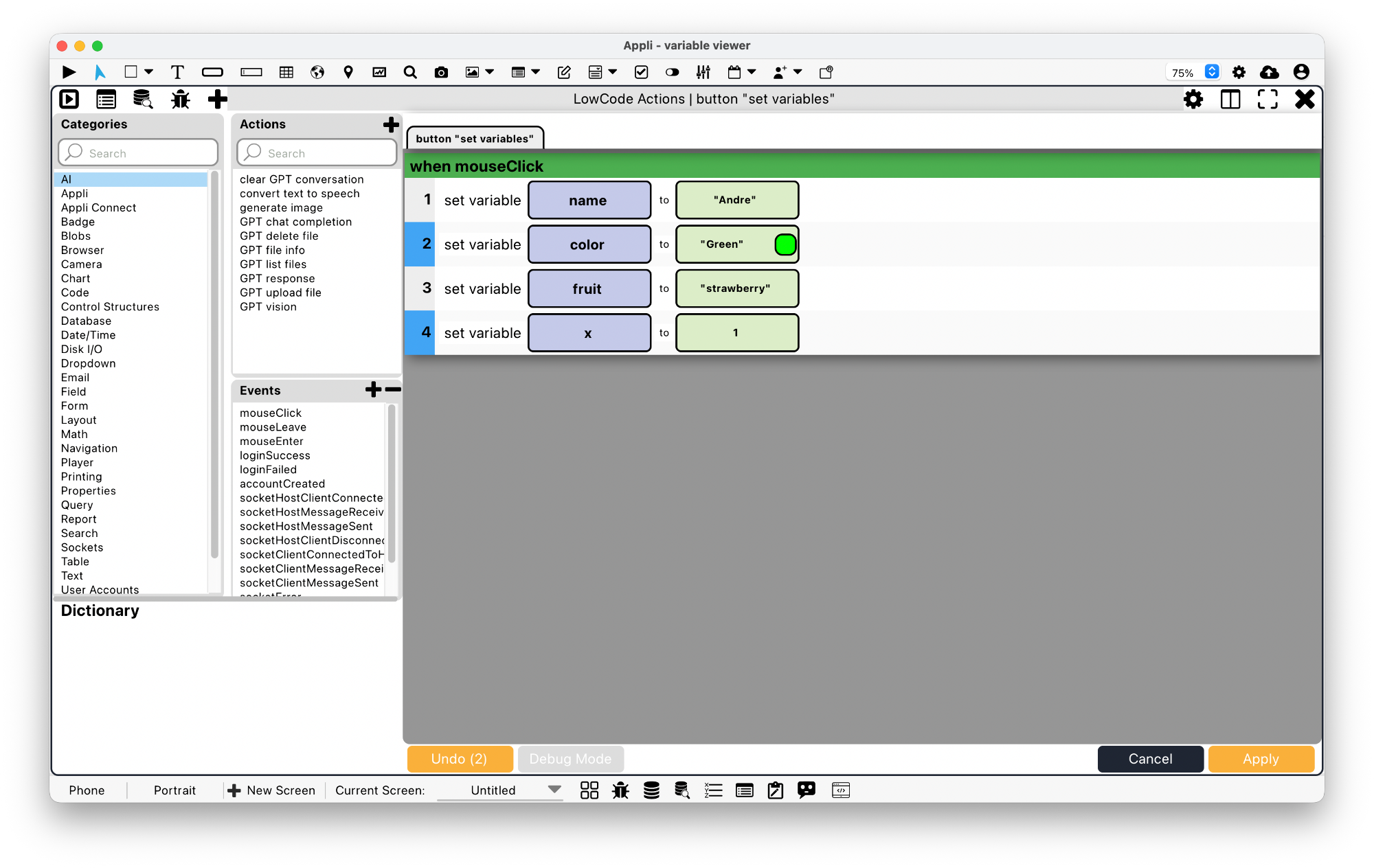Click the Actions search field

[317, 153]
